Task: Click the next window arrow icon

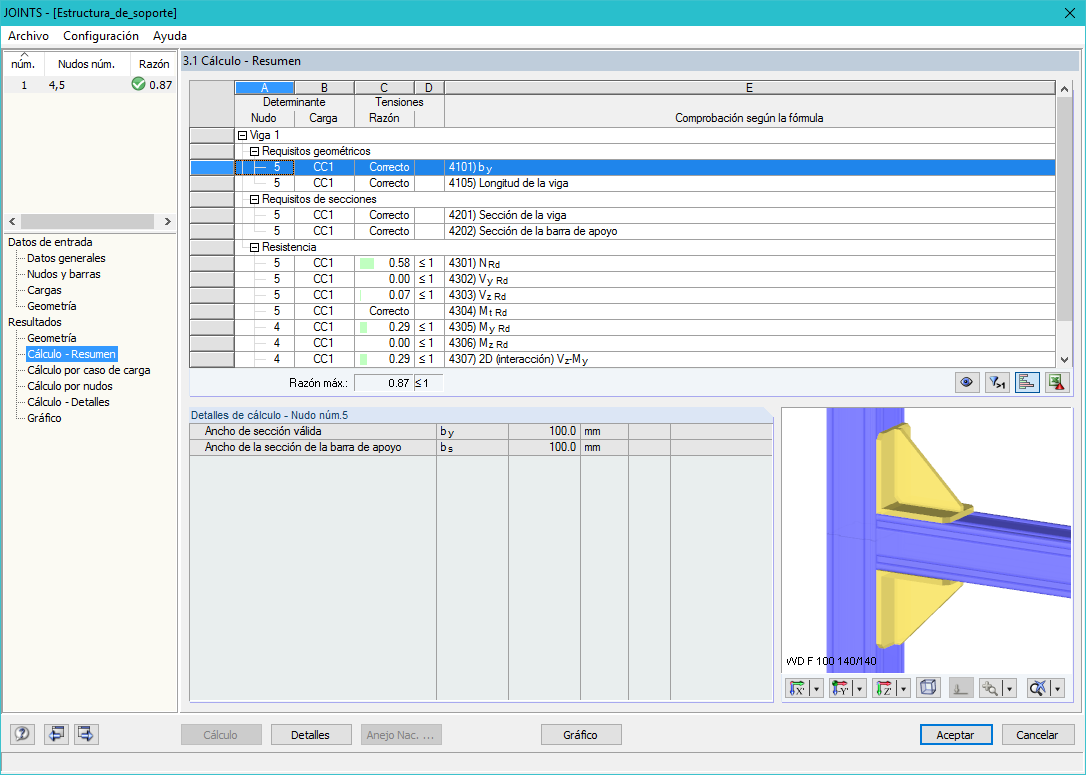Action: [86, 733]
